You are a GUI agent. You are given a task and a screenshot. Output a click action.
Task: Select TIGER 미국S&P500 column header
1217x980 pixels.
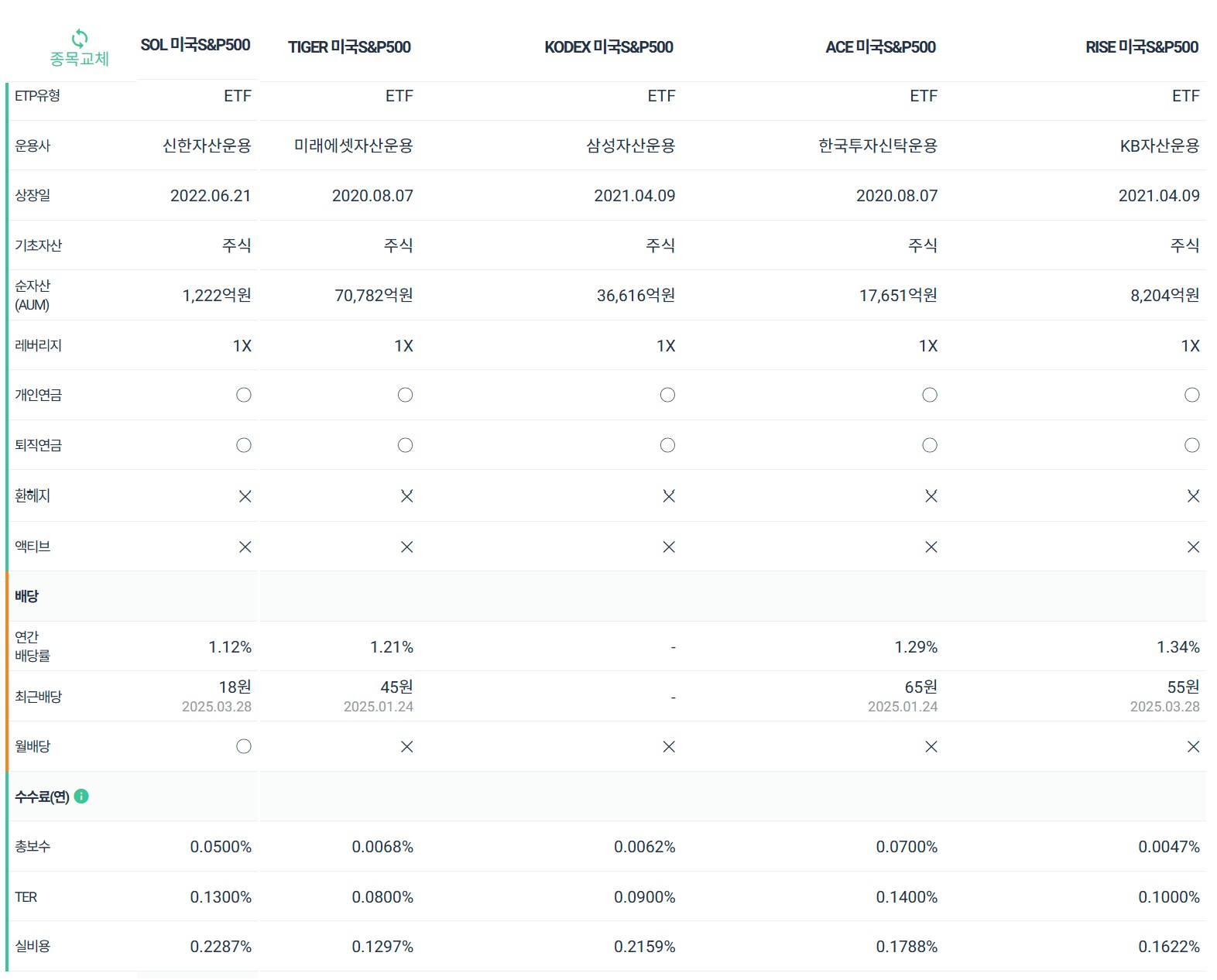[349, 47]
